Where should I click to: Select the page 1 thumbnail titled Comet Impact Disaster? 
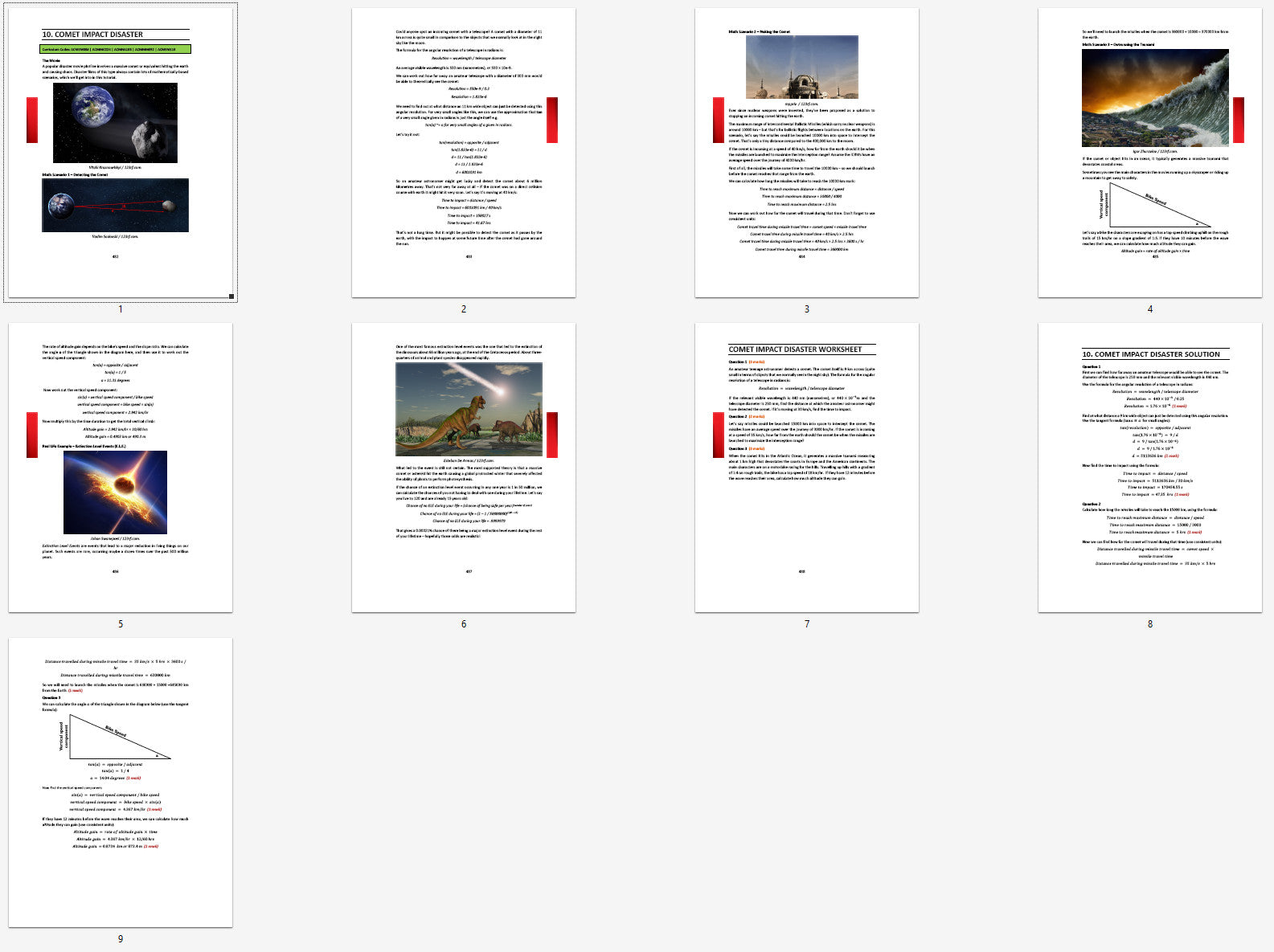click(121, 153)
